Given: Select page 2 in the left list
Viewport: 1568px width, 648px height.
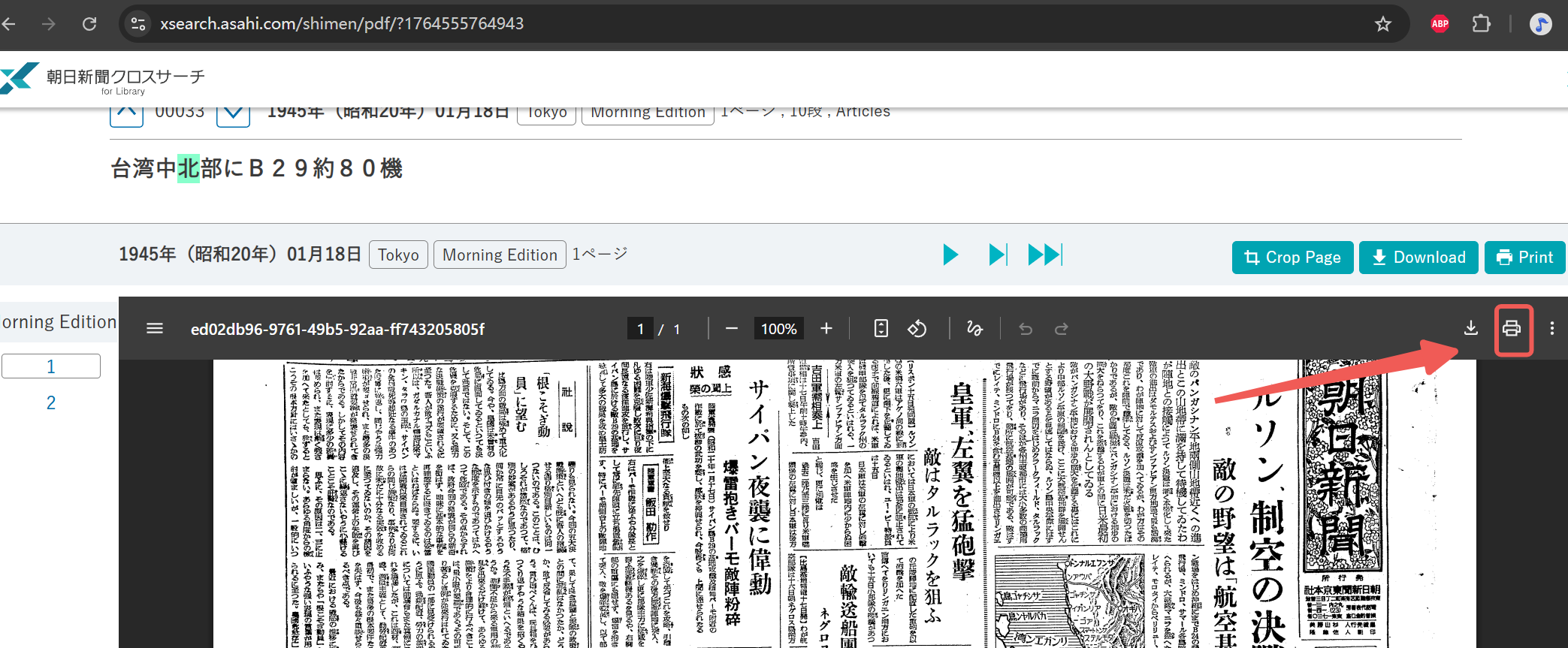Looking at the screenshot, I should 51,402.
